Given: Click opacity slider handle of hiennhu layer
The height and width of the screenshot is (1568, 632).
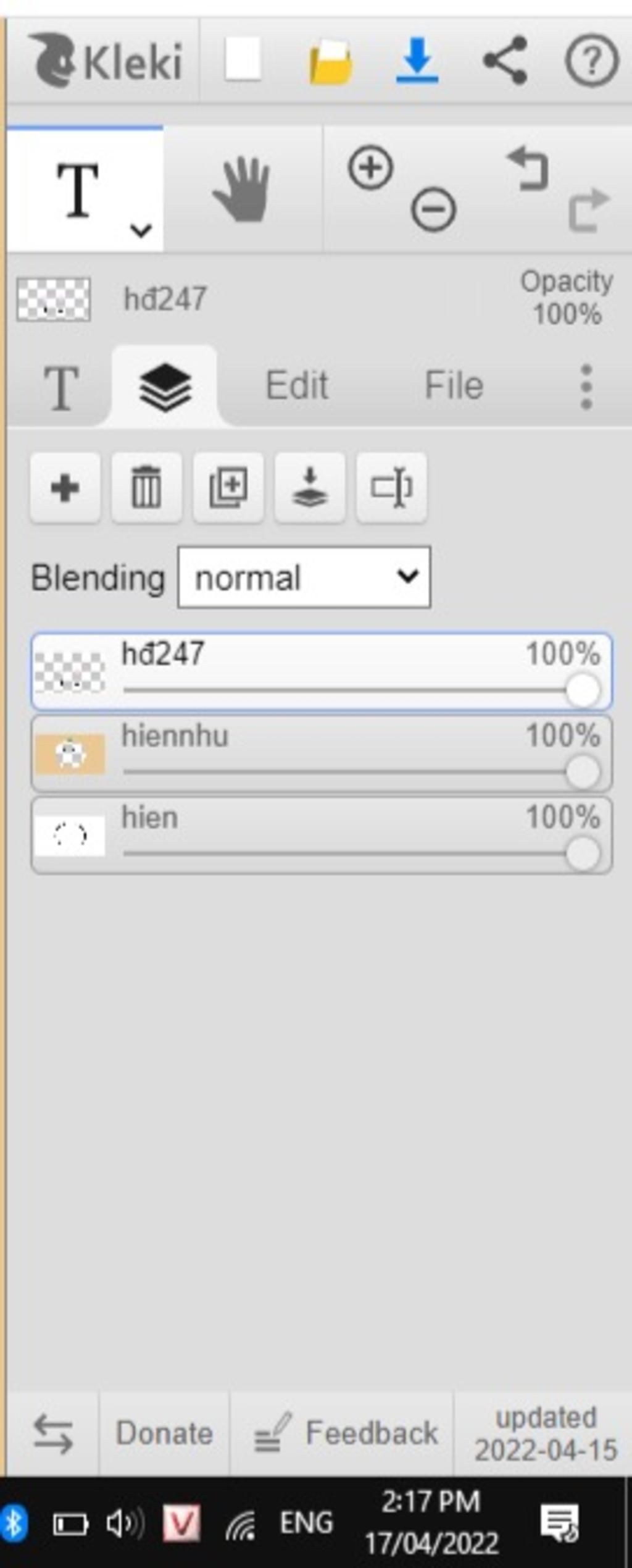Looking at the screenshot, I should click(583, 772).
